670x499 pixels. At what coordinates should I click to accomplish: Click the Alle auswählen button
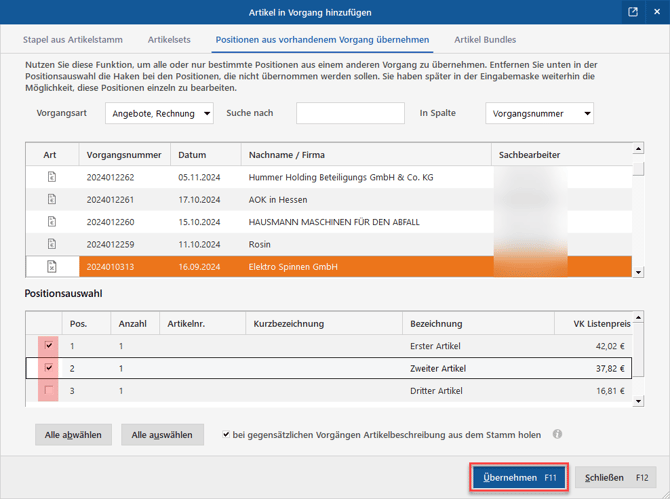click(162, 434)
